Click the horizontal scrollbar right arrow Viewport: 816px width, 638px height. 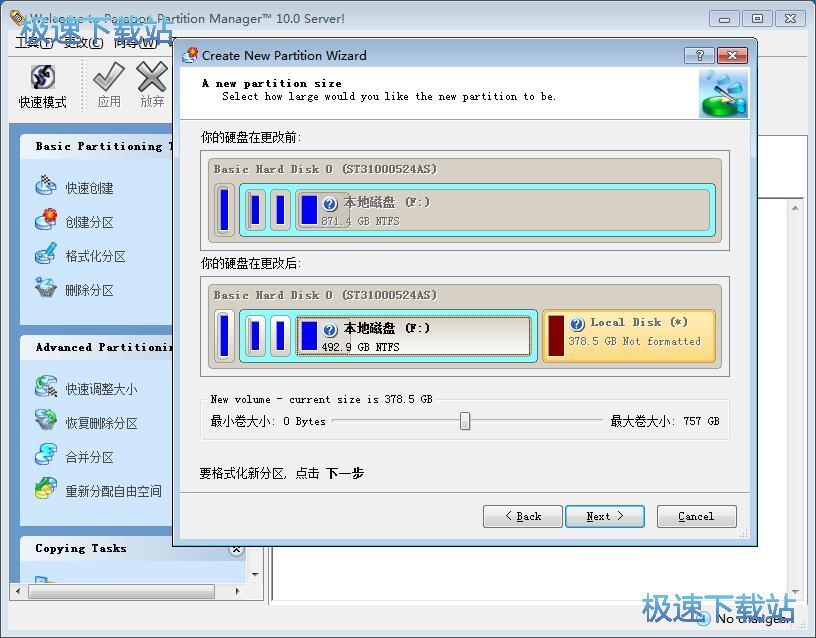pos(237,591)
